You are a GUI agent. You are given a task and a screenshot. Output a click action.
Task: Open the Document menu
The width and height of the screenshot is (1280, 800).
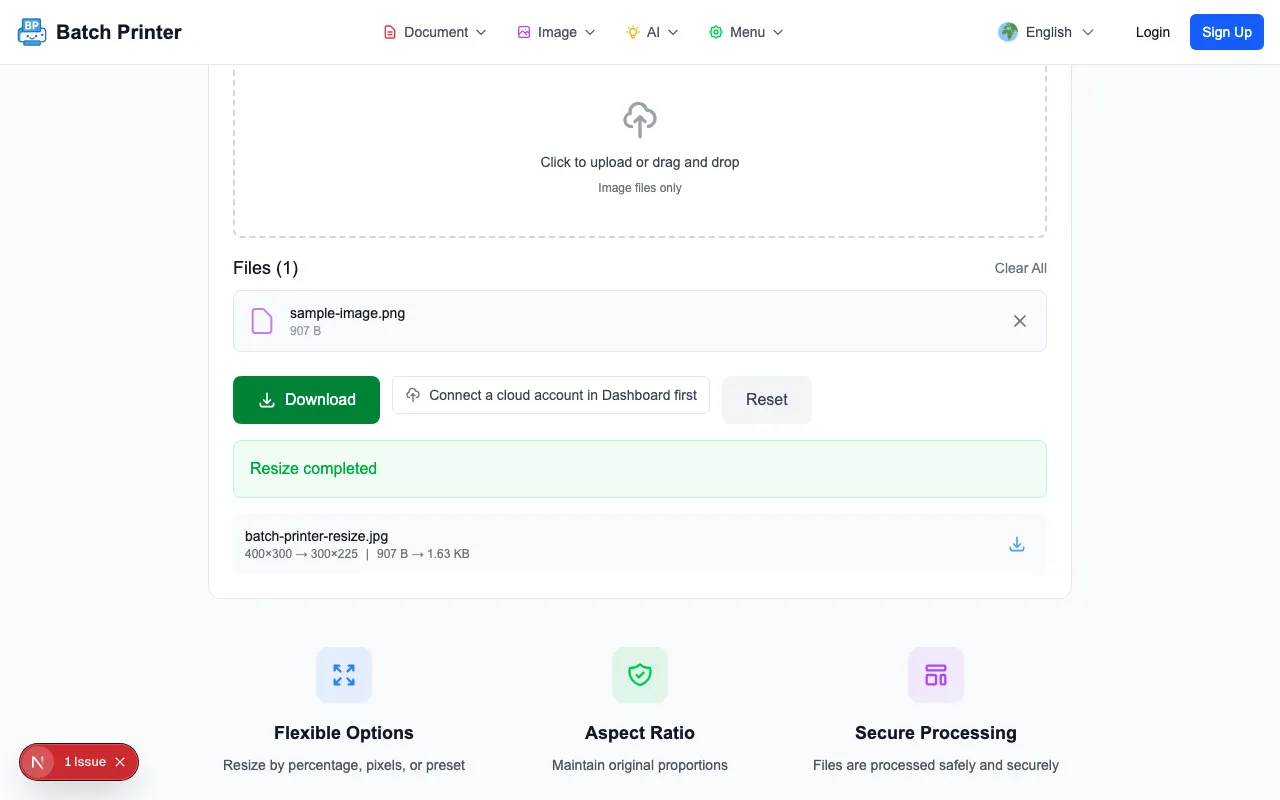point(435,32)
